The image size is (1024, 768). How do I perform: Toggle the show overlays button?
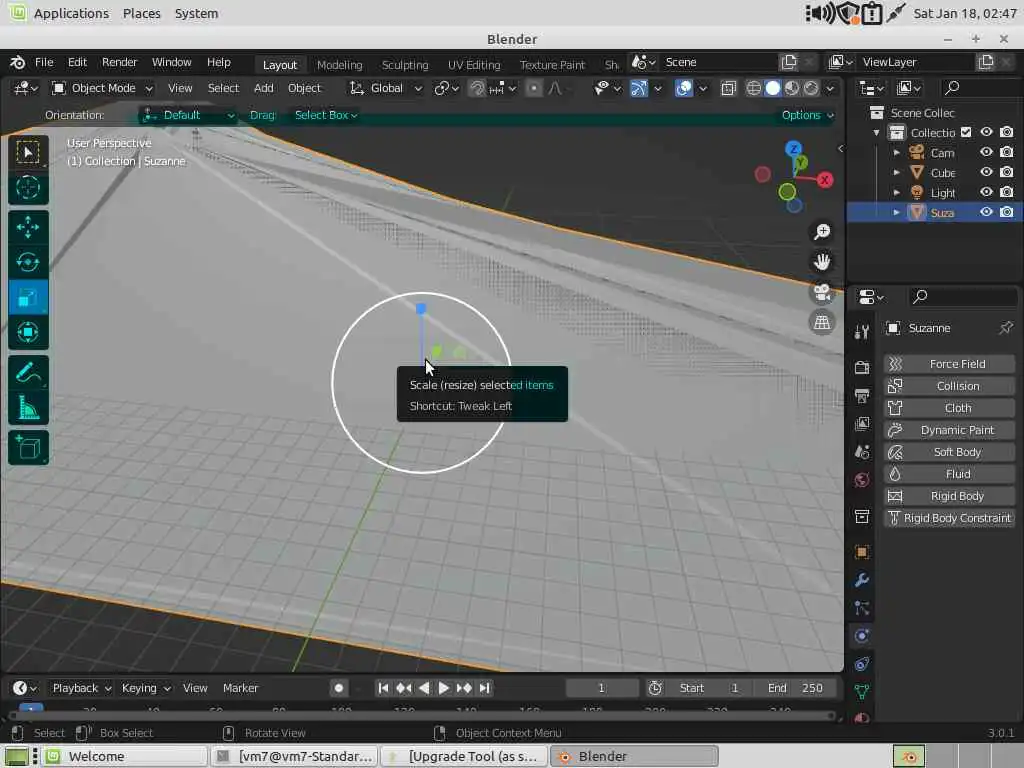pos(684,88)
